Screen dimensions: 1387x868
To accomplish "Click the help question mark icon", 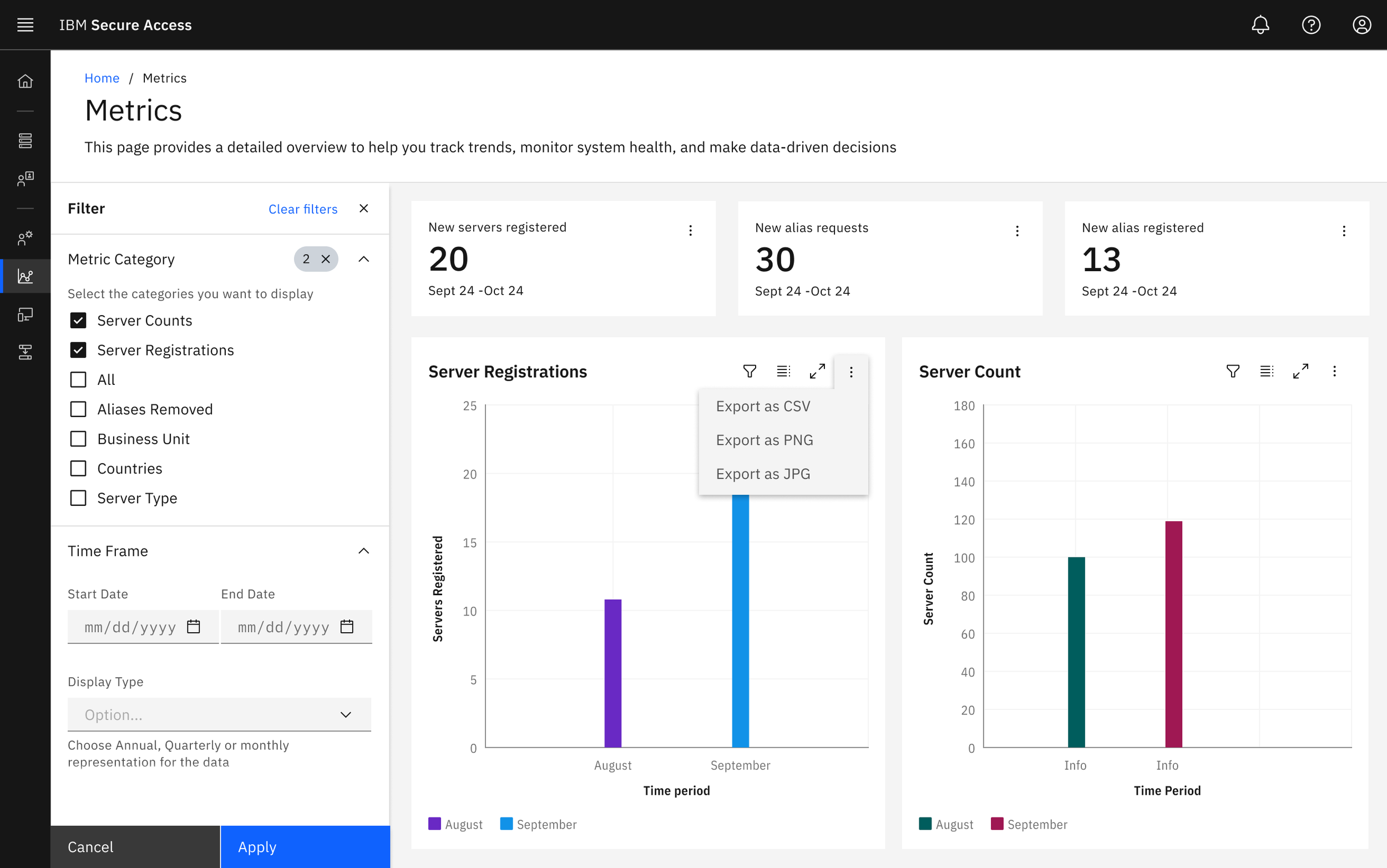I will pyautogui.click(x=1311, y=25).
